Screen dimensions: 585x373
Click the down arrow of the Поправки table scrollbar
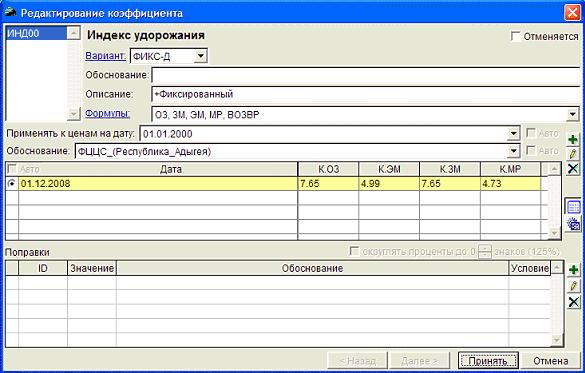point(557,340)
